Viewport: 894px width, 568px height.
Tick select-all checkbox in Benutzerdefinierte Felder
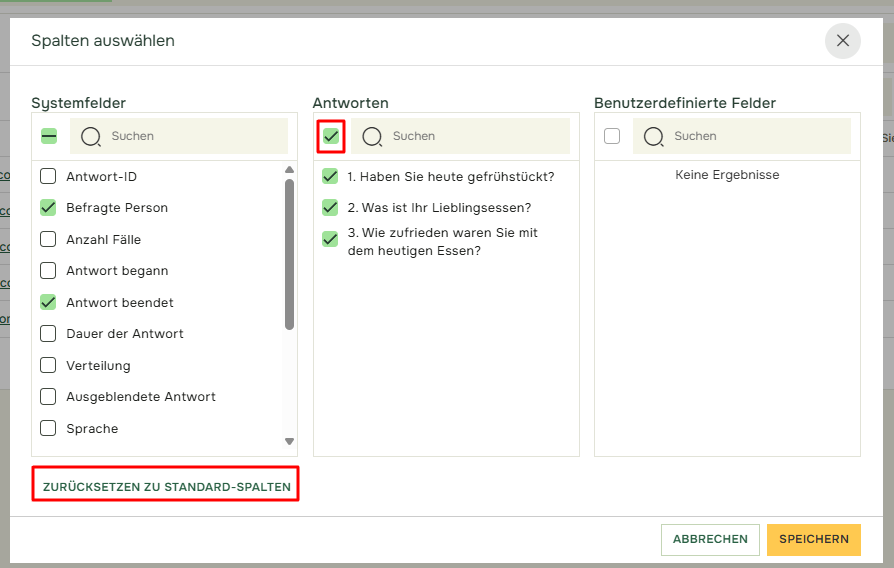coord(612,136)
